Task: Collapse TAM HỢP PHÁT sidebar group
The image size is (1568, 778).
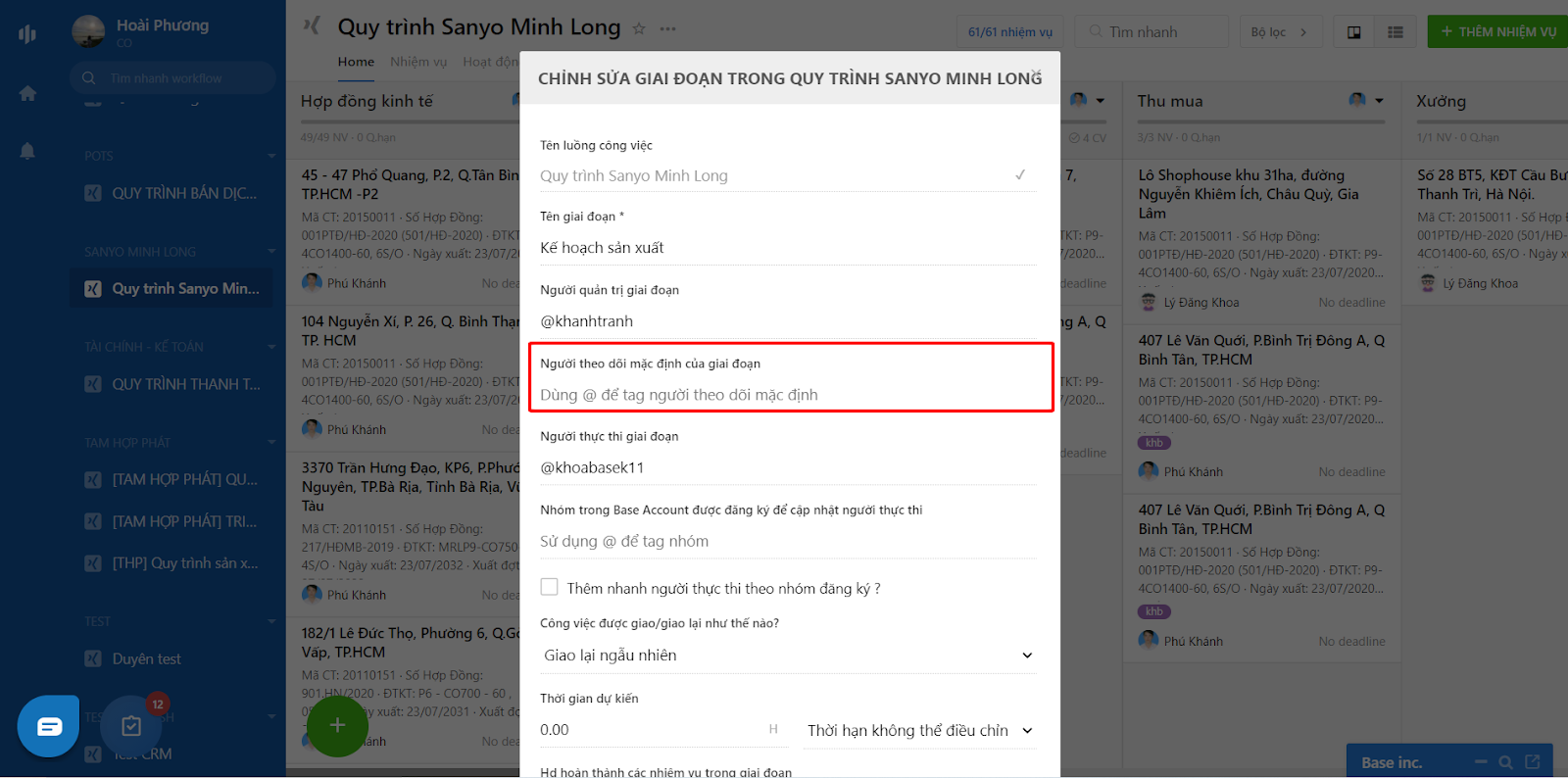Action: pyautogui.click(x=271, y=443)
